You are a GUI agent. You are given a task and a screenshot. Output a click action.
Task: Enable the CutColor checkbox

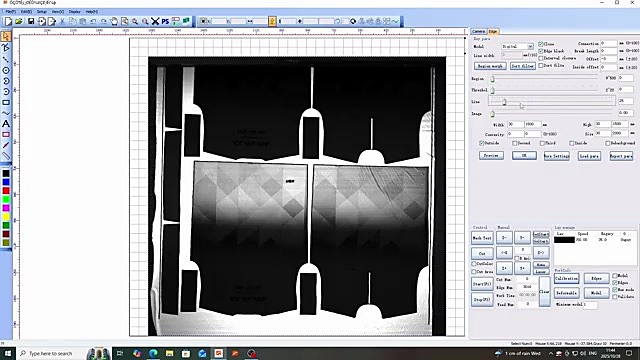point(474,264)
